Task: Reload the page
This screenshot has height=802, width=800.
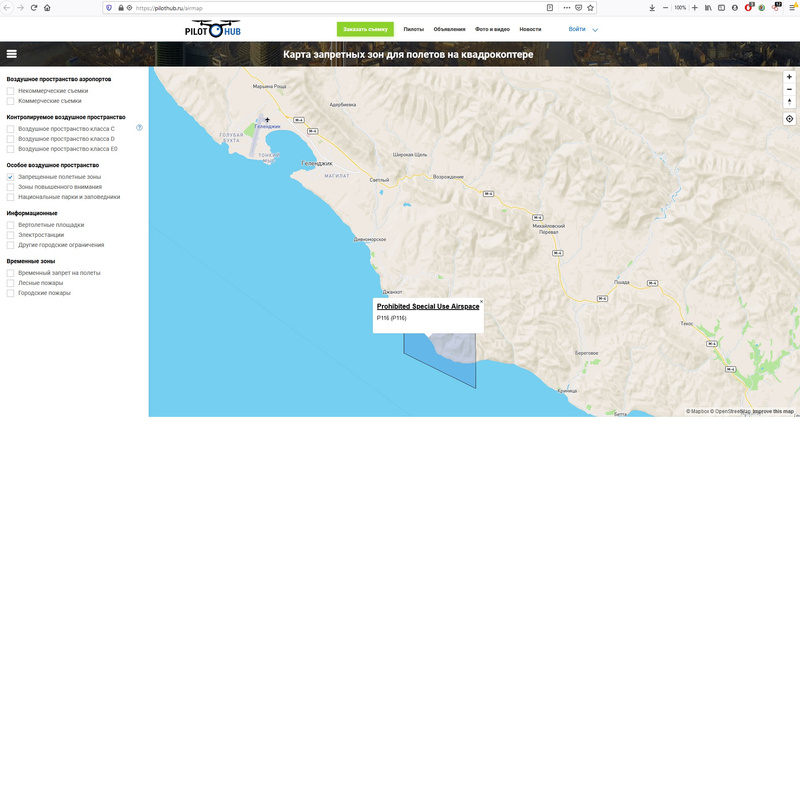Action: [x=34, y=8]
